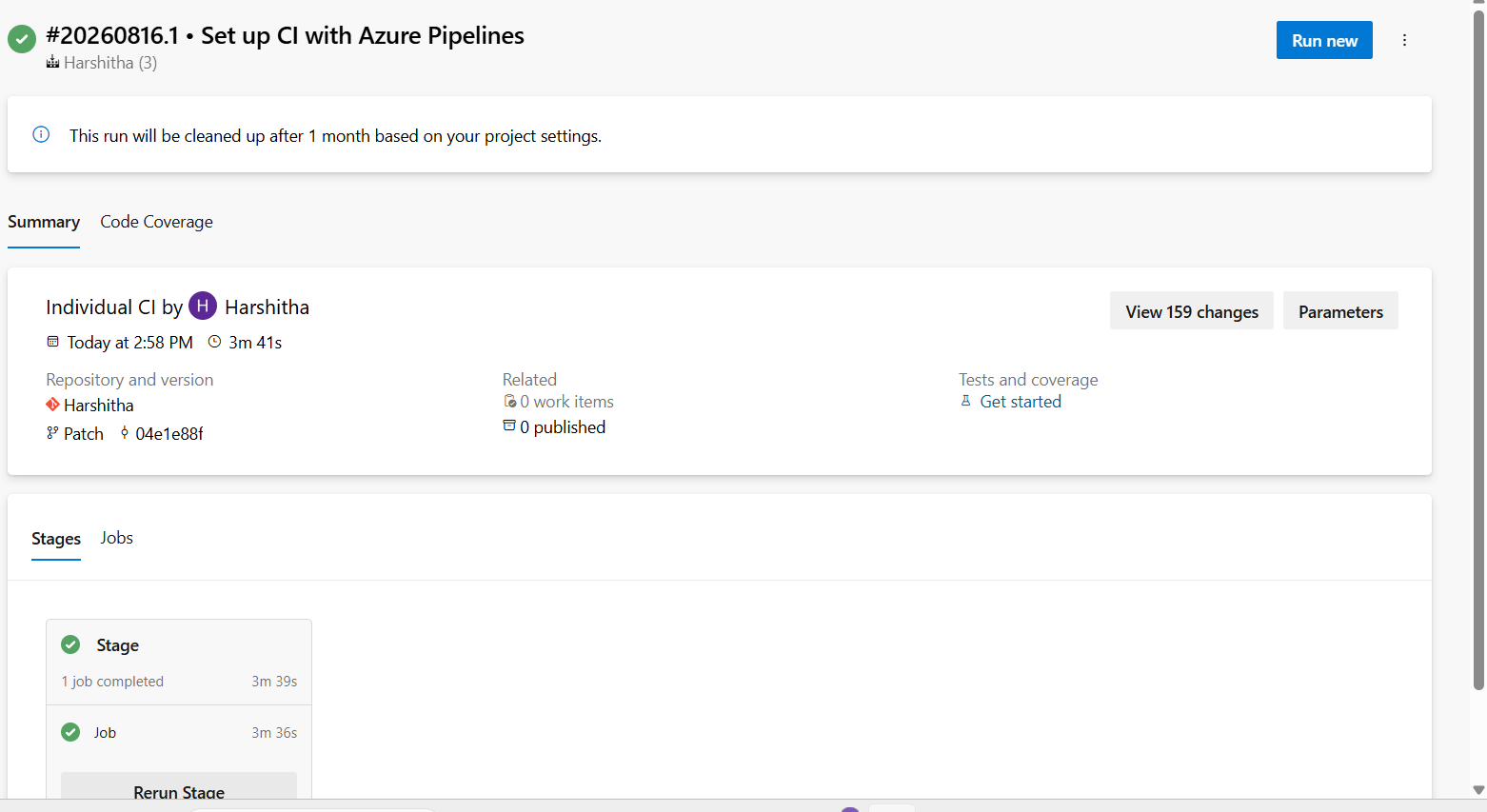Open the Patch branch link
The height and width of the screenshot is (812, 1487).
coord(84,434)
